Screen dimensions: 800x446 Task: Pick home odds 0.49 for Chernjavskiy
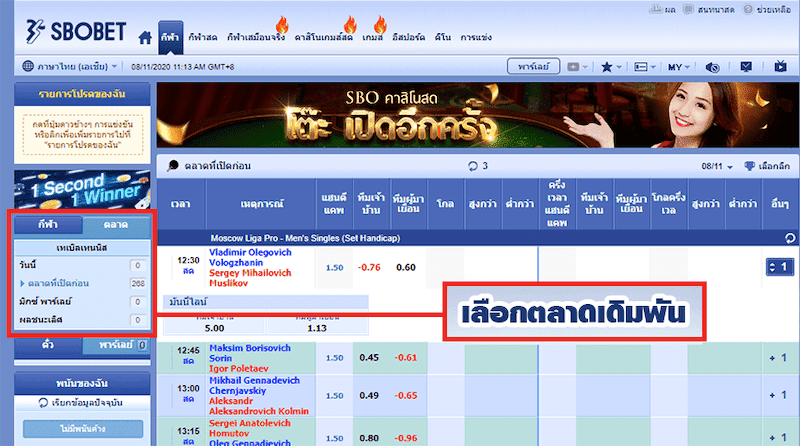coord(369,395)
